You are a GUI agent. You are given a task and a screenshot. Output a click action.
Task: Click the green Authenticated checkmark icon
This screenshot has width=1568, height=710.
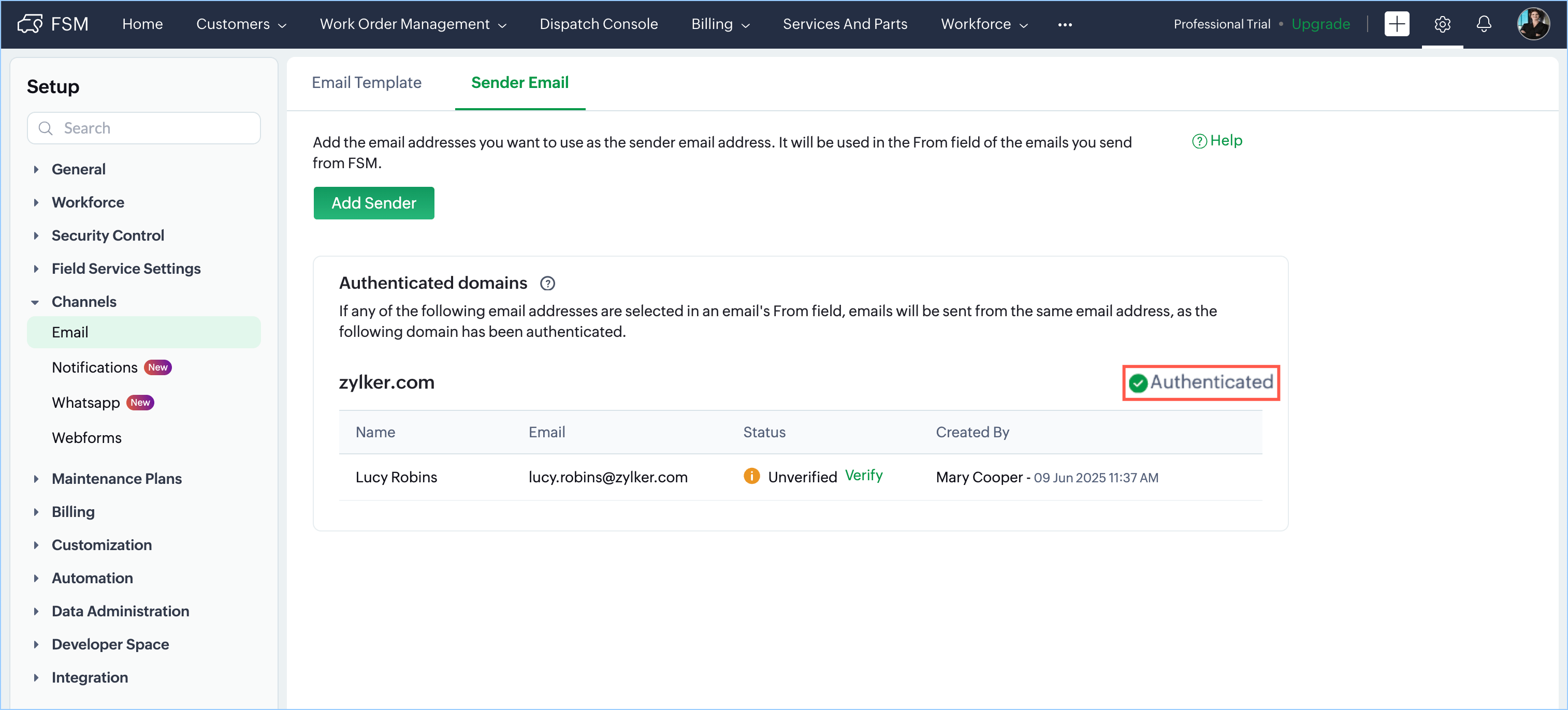1138,382
